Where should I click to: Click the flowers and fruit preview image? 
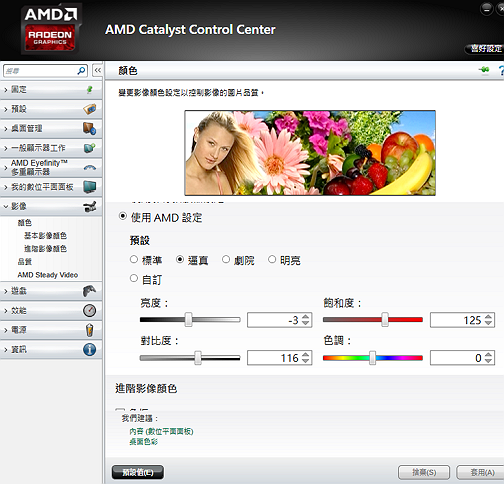click(x=310, y=153)
